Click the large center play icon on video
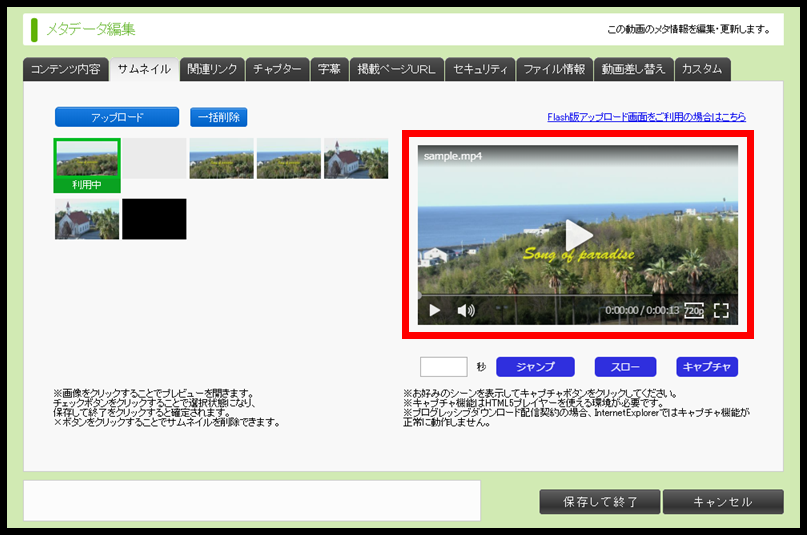Image resolution: width=807 pixels, height=535 pixels. click(x=578, y=235)
